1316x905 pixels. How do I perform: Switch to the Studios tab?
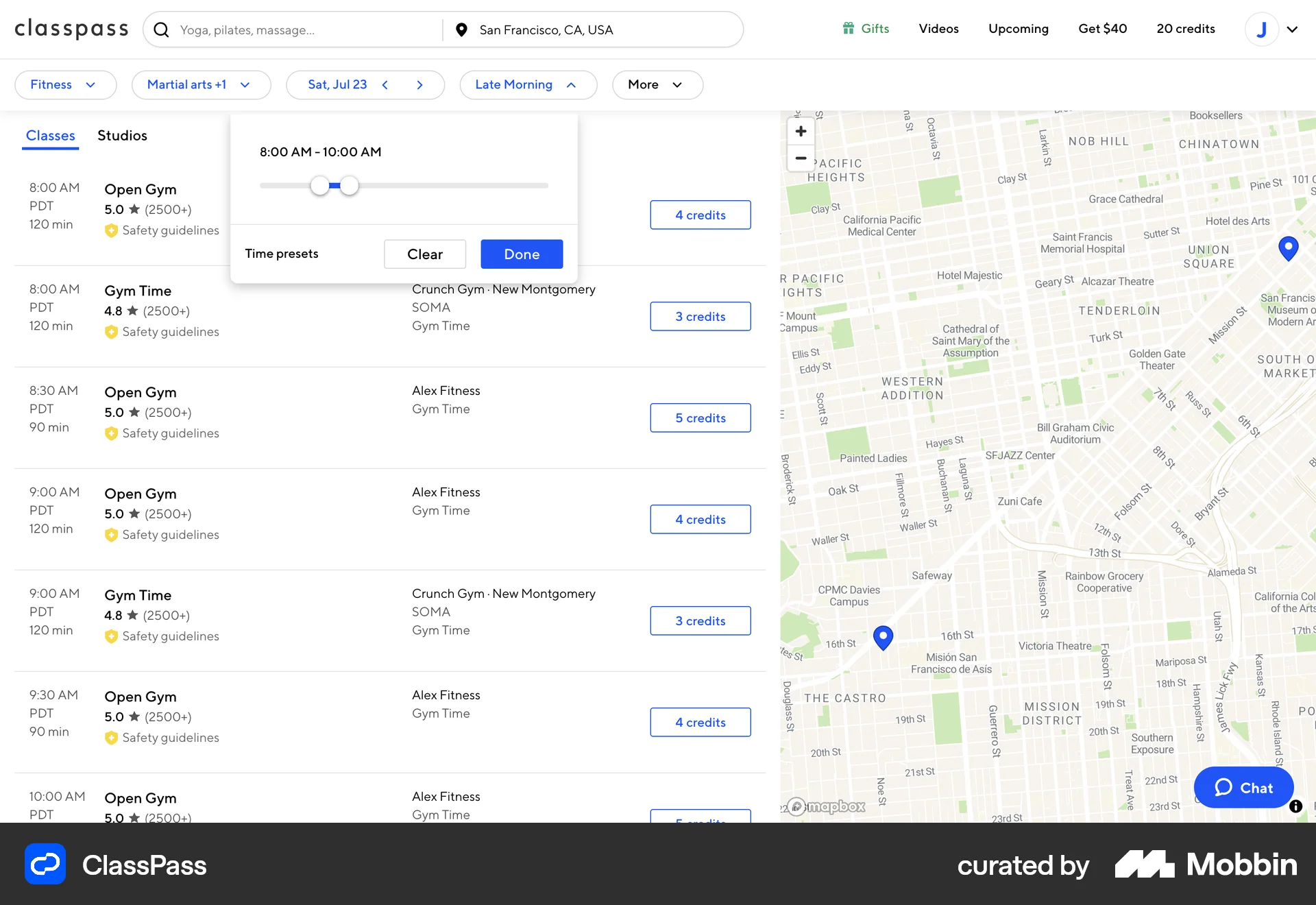(122, 135)
